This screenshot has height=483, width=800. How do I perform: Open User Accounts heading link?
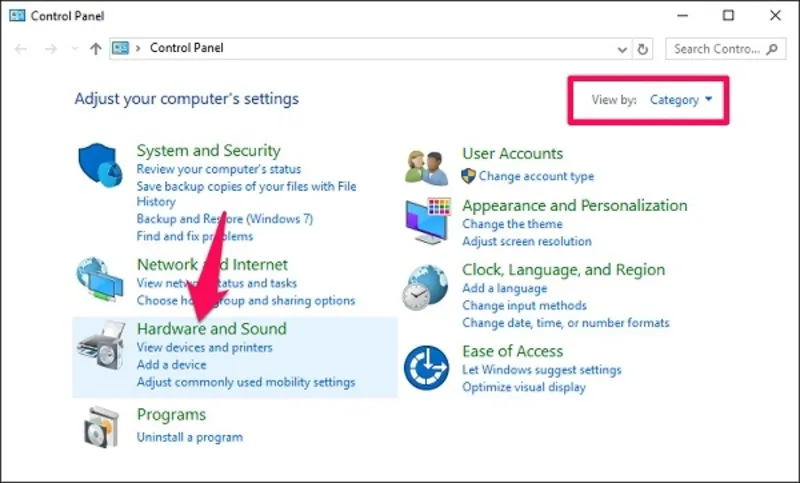(x=513, y=154)
